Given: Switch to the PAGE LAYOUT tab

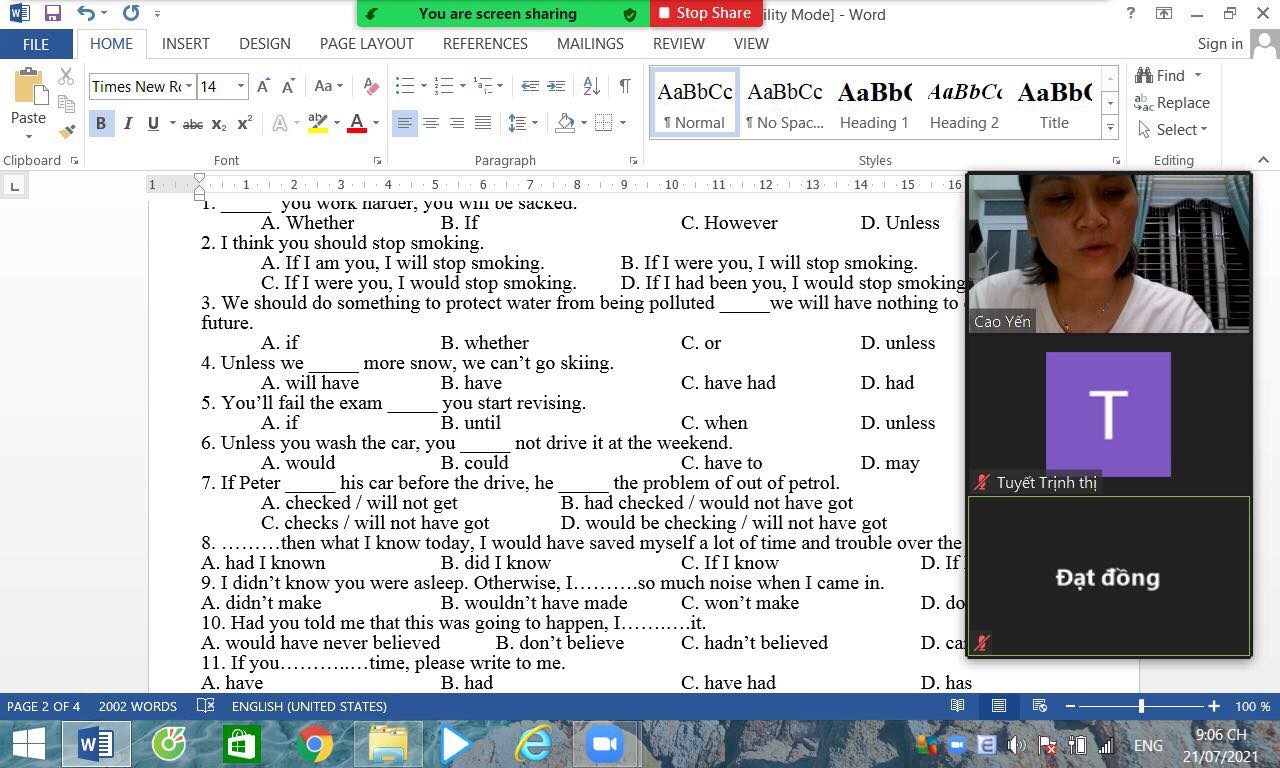Looking at the screenshot, I should coord(366,44).
